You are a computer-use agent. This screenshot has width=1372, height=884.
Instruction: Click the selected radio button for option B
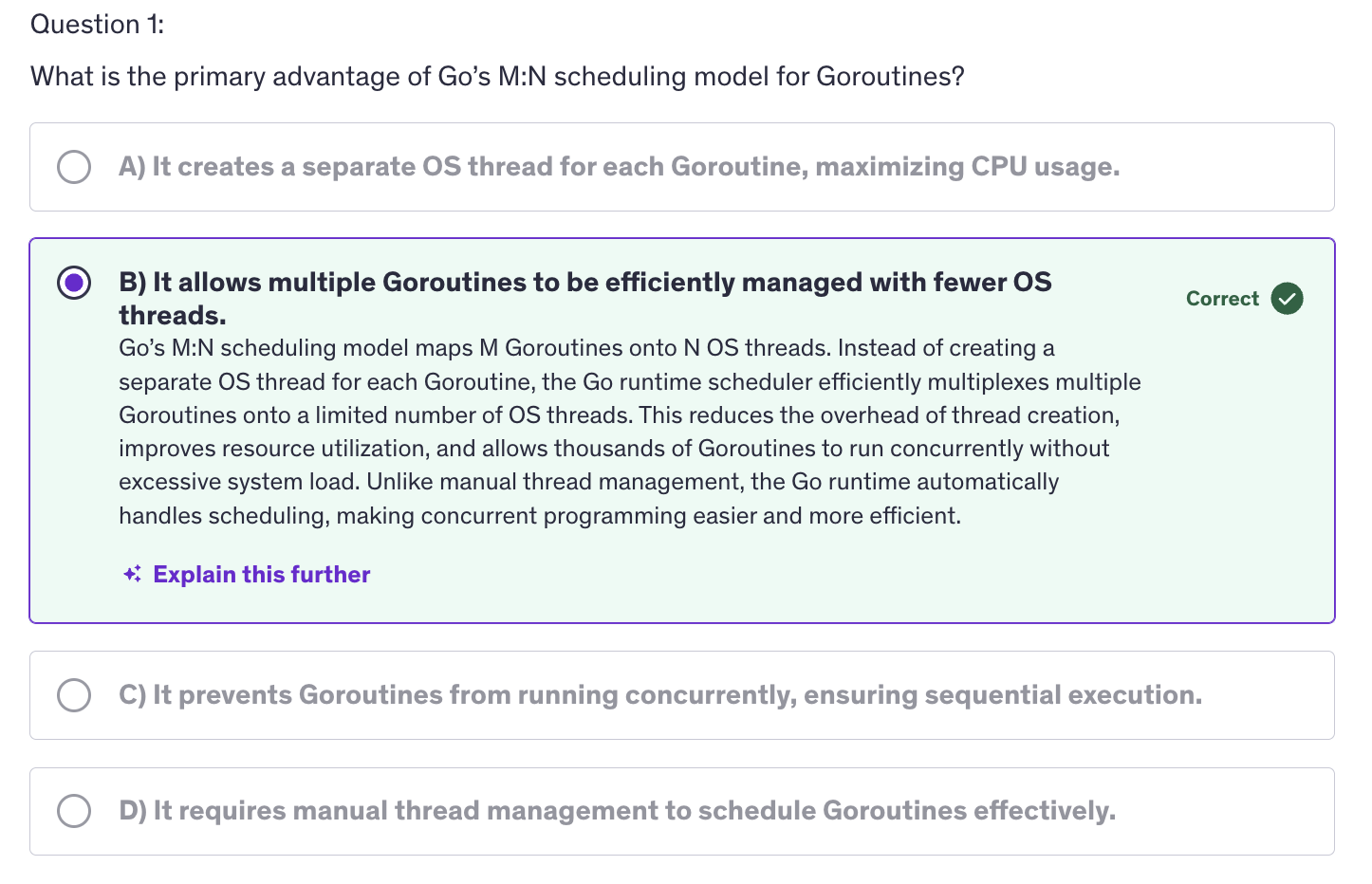(74, 283)
